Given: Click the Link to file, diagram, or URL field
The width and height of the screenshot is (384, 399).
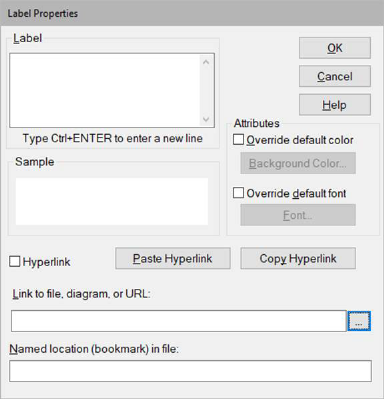Looking at the screenshot, I should 179,321.
